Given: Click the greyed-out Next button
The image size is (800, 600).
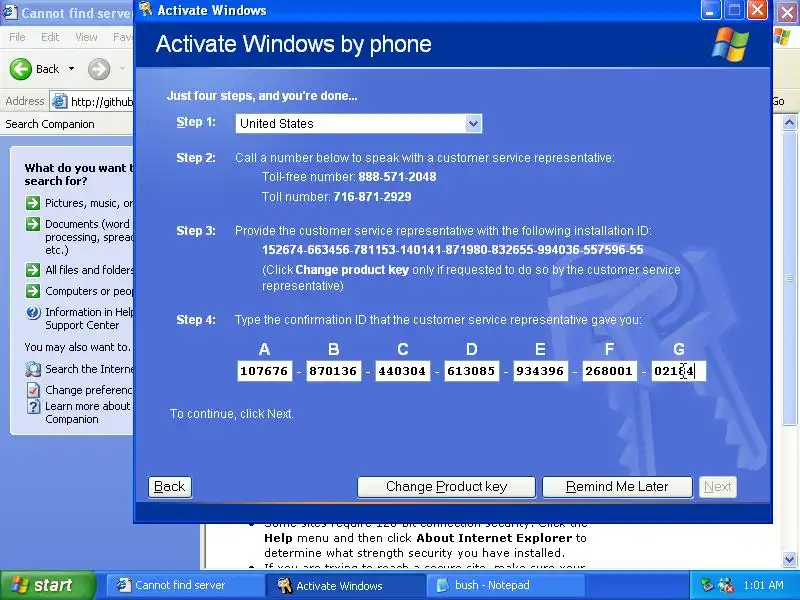Looking at the screenshot, I should click(717, 487).
